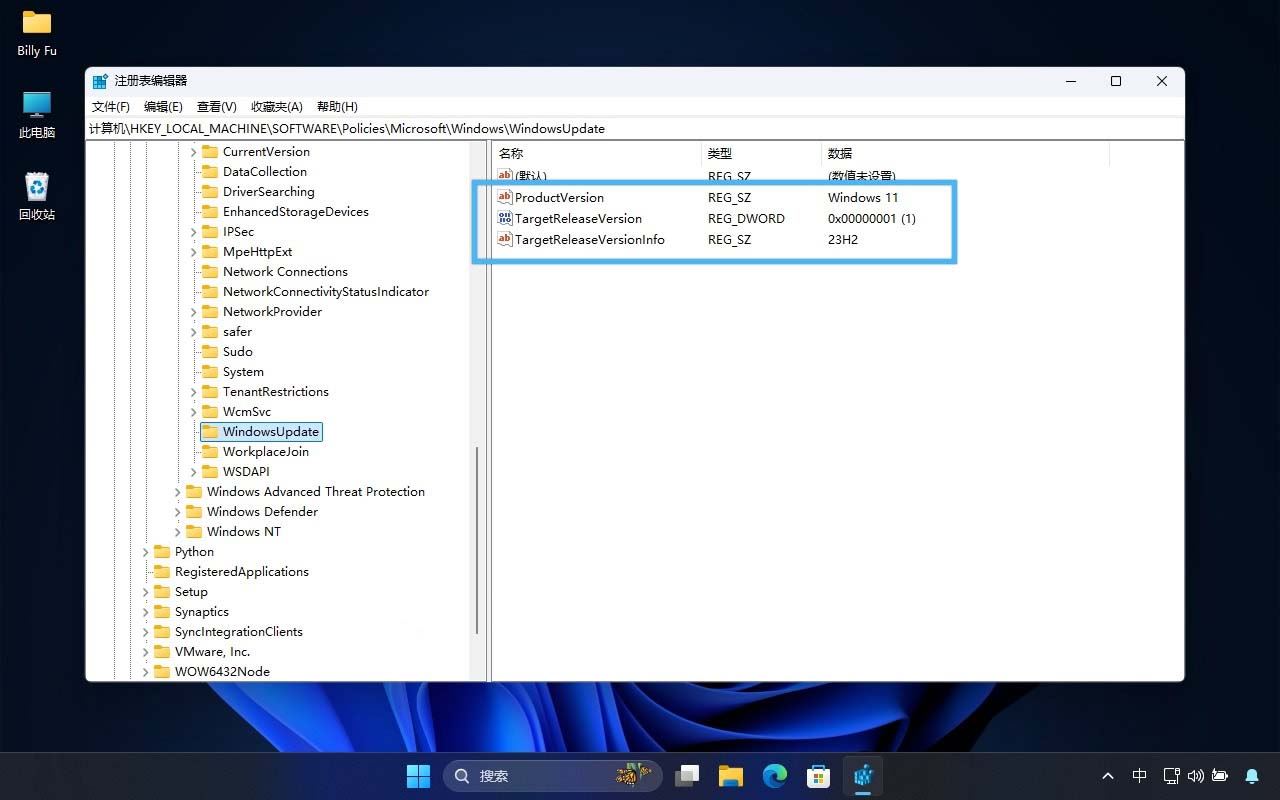The height and width of the screenshot is (800, 1280).
Task: Click the EnhancedStorageDevices folder icon
Action: [210, 212]
